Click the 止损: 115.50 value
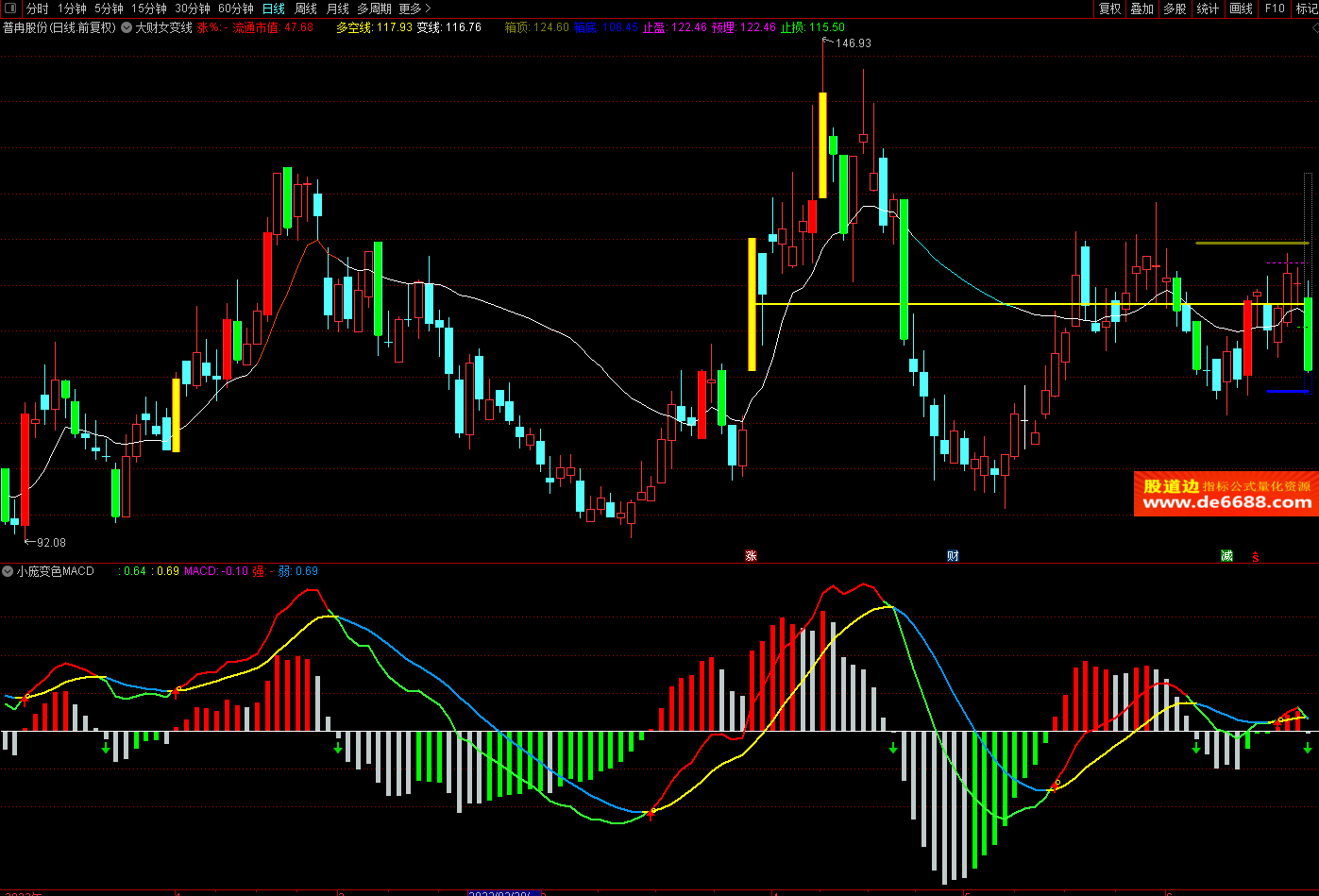Image resolution: width=1319 pixels, height=896 pixels. coord(813,27)
